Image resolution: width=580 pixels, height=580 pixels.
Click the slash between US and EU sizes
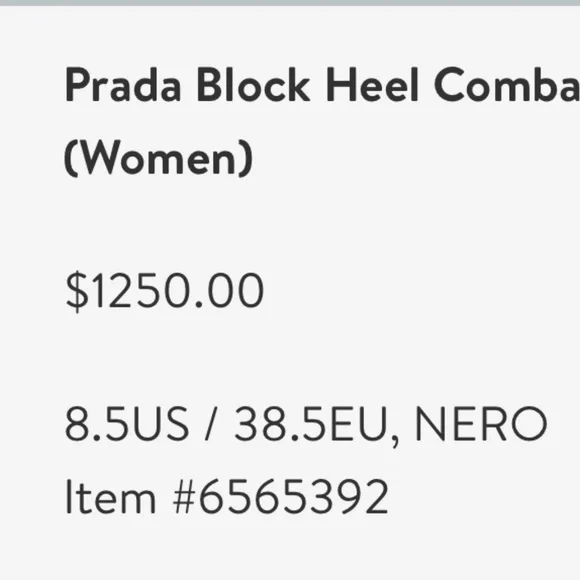click(x=210, y=424)
